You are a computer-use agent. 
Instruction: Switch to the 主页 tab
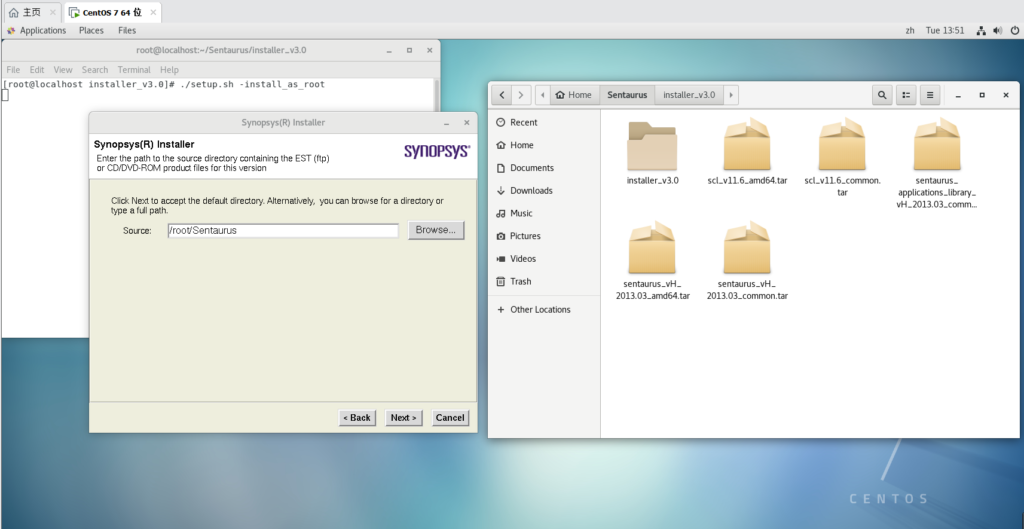click(31, 12)
